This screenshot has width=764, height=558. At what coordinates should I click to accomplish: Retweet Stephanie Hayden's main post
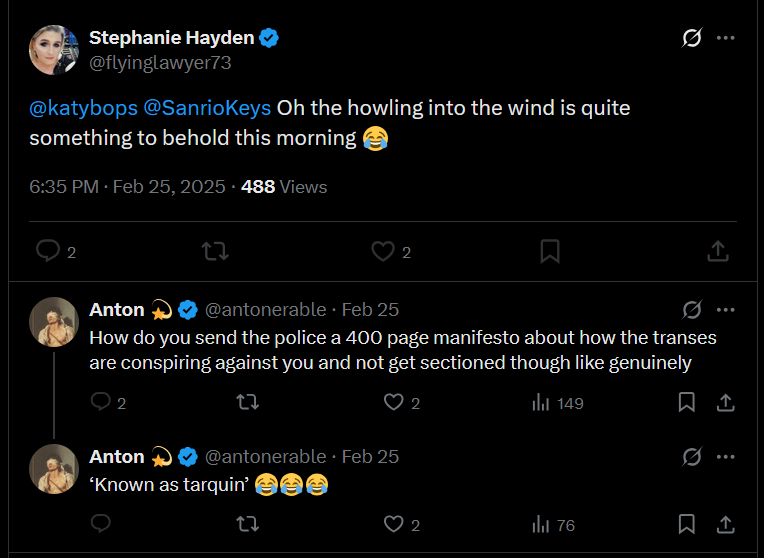[215, 252]
